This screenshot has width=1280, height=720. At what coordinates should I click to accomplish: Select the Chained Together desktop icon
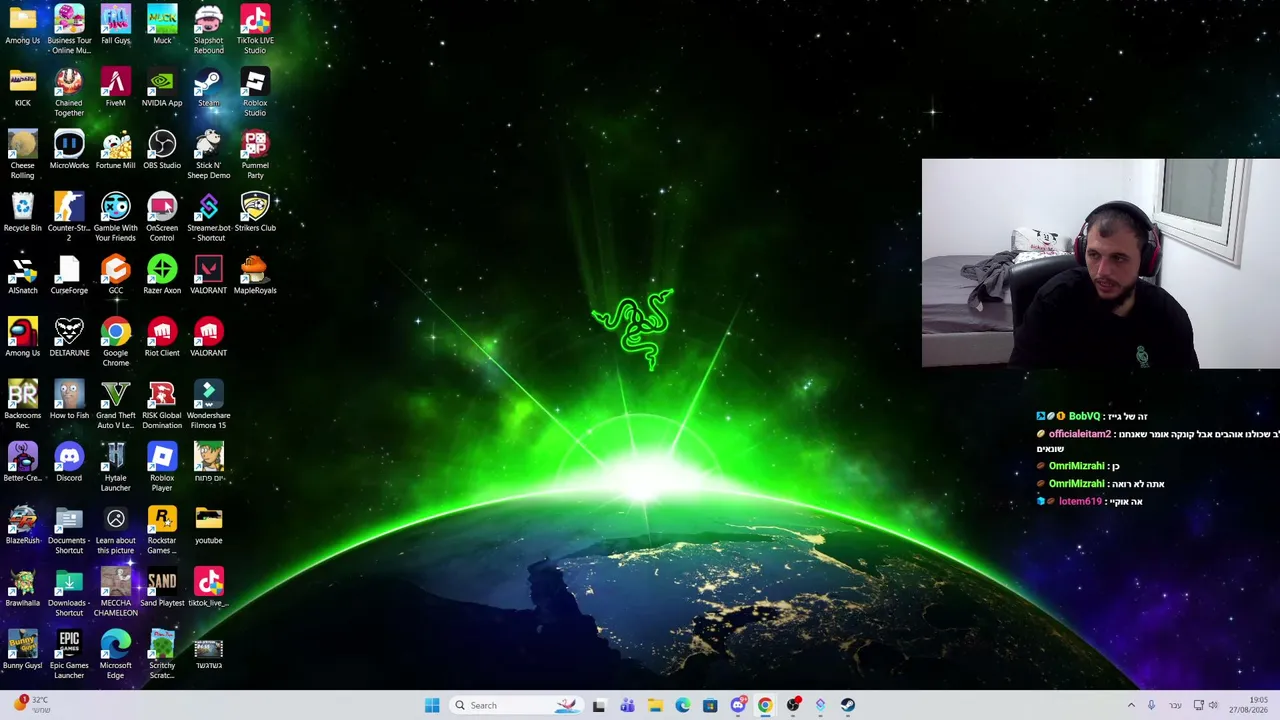coord(69,92)
